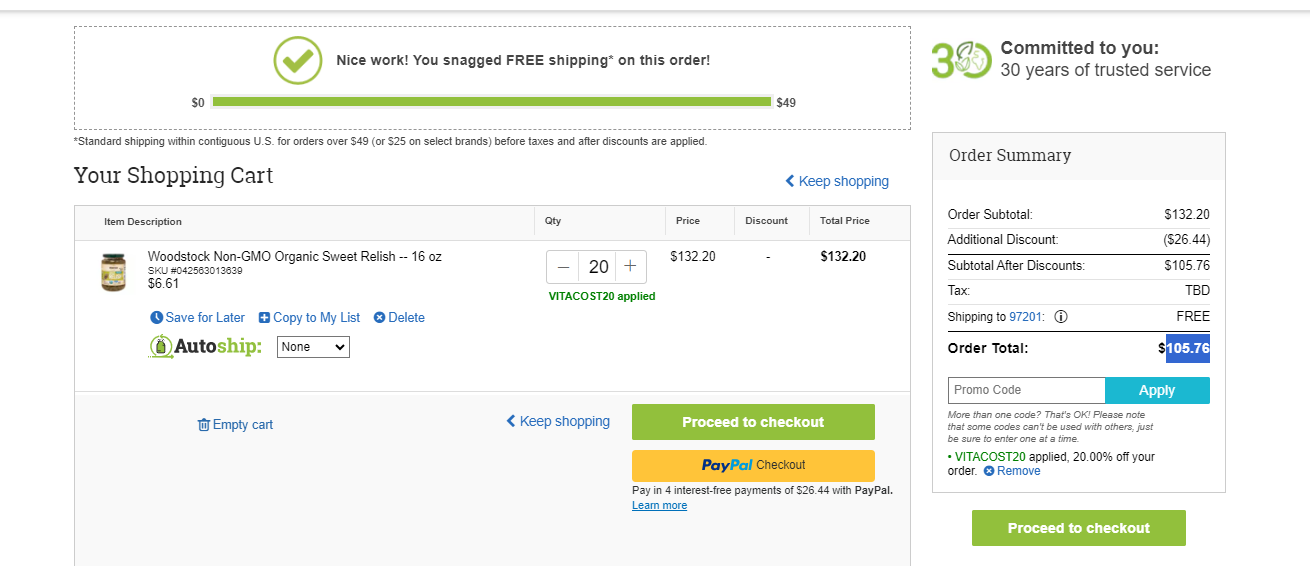The image size is (1310, 566).
Task: Click the PayPal Checkout button
Action: coord(753,465)
